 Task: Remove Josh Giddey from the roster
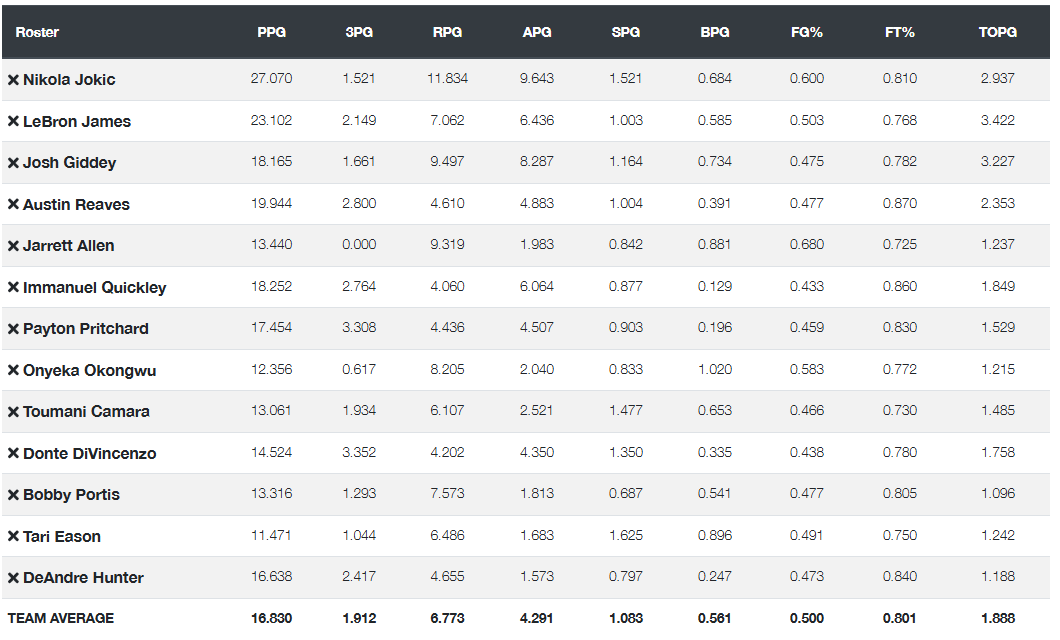click(x=14, y=163)
